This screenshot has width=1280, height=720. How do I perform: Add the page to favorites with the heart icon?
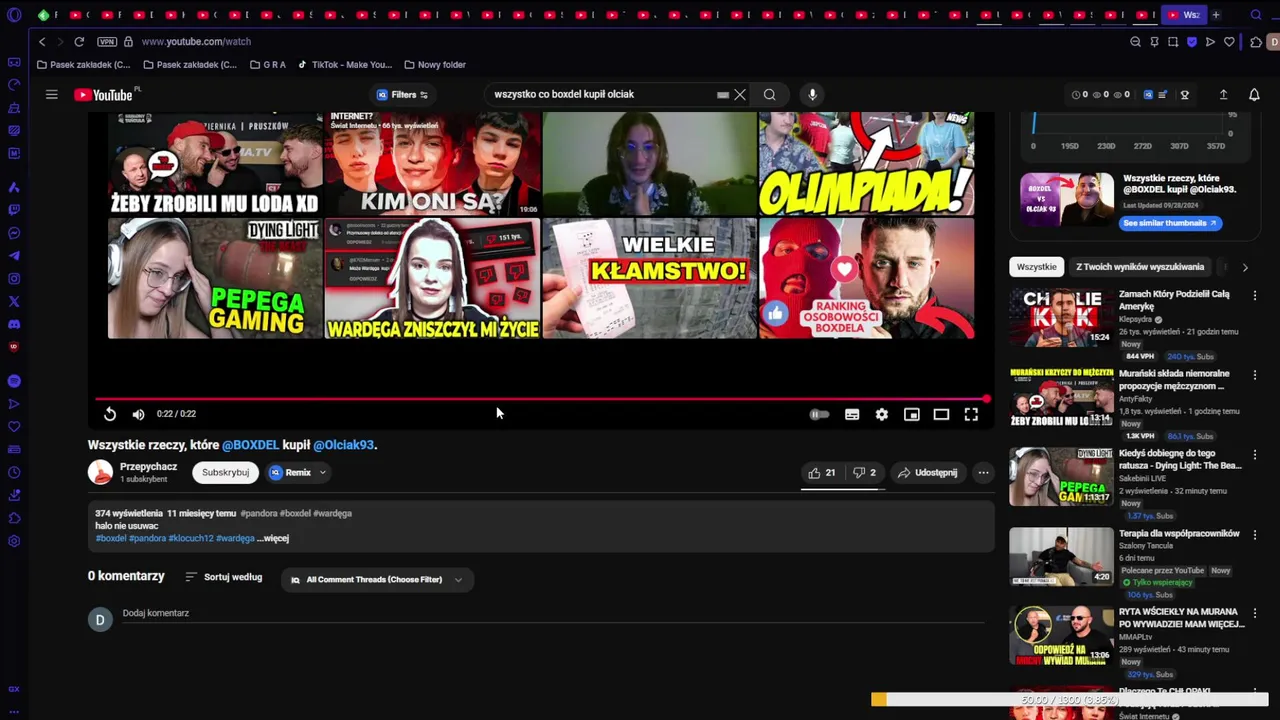1229,42
